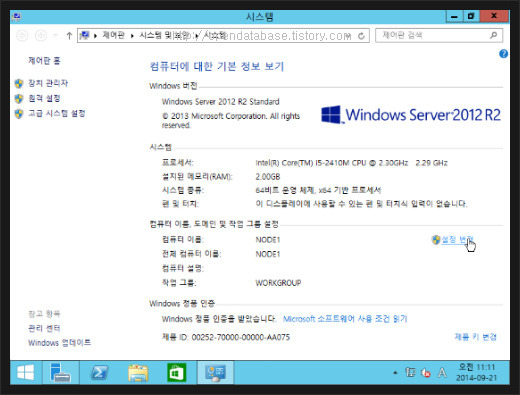This screenshot has height=395, width=520.
Task: Click the shield icon beside 원격 설정
Action: pyautogui.click(x=19, y=98)
